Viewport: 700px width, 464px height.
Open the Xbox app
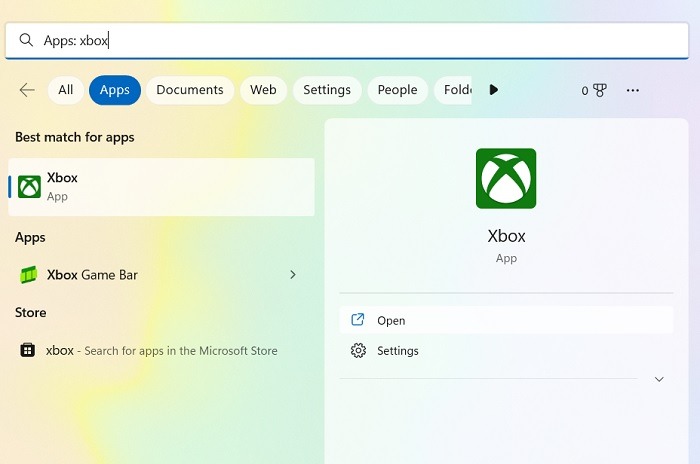click(x=506, y=320)
